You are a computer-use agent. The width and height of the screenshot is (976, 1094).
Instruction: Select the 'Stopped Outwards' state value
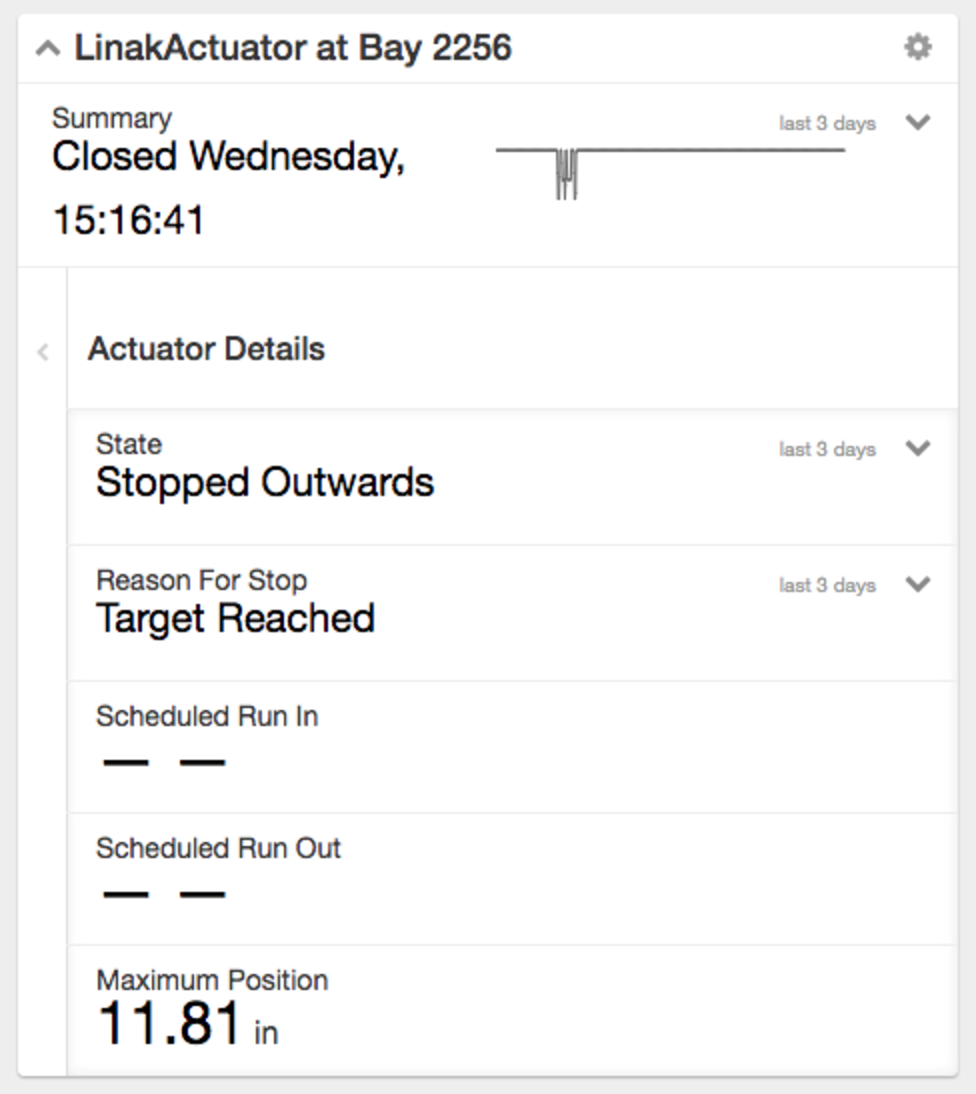pyautogui.click(x=265, y=483)
